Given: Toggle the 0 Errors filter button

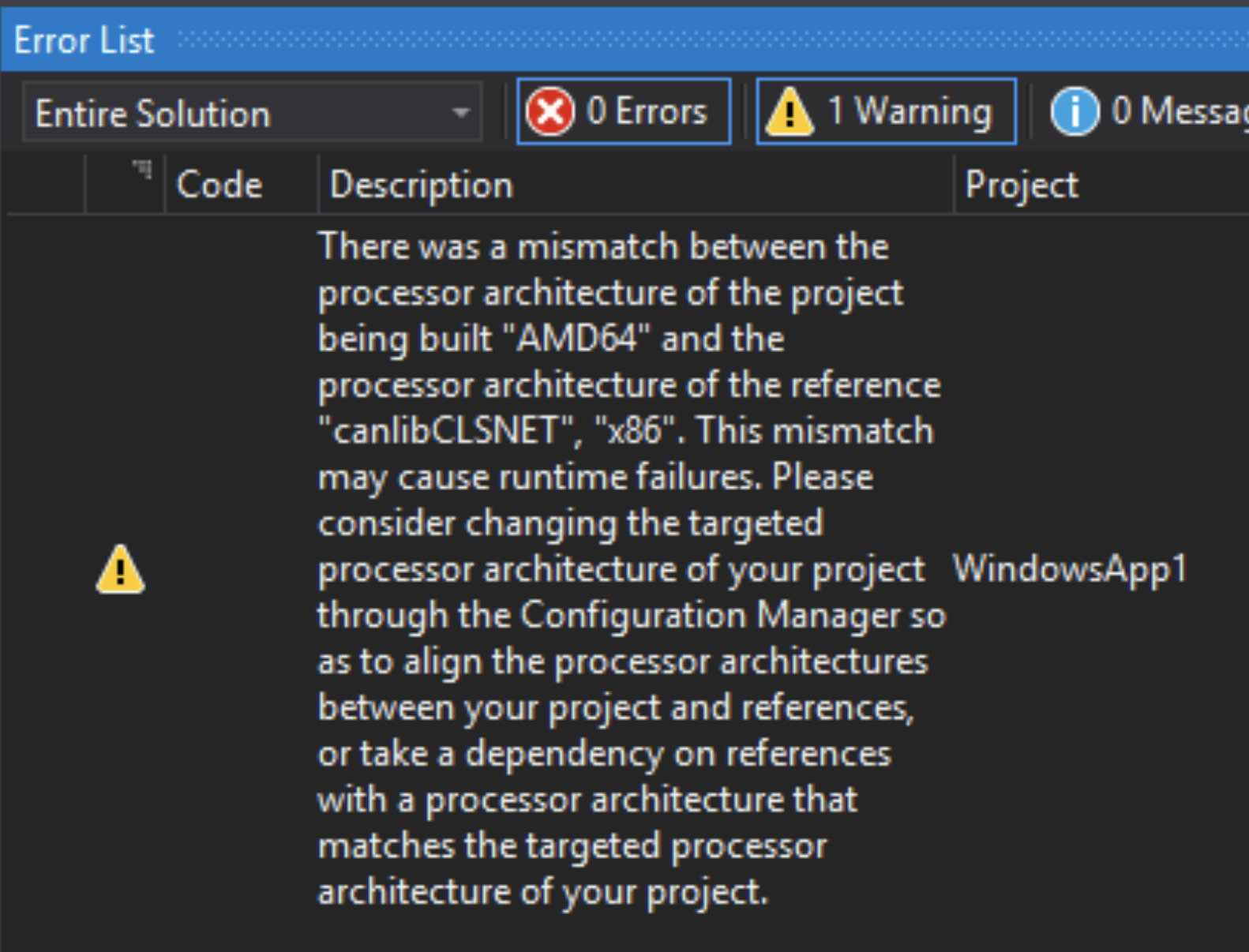Looking at the screenshot, I should pos(624,111).
